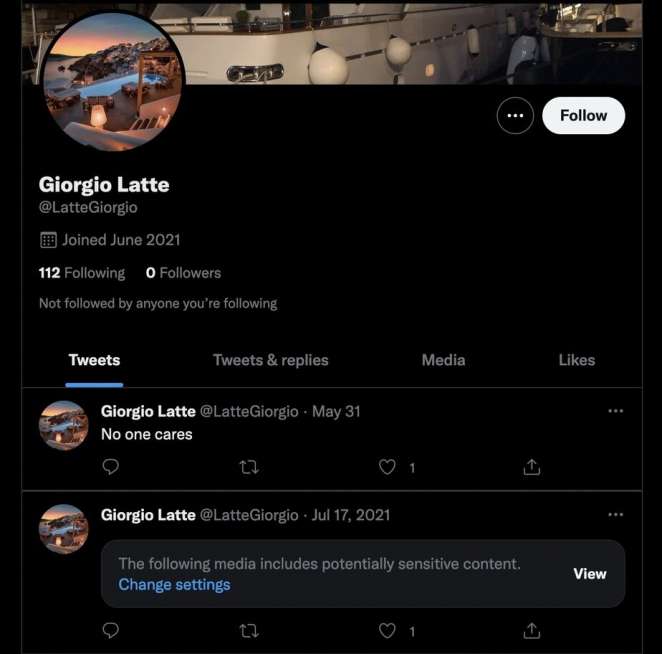
Task: Reply to the Jul 17, 2021 tweet
Action: (x=111, y=630)
